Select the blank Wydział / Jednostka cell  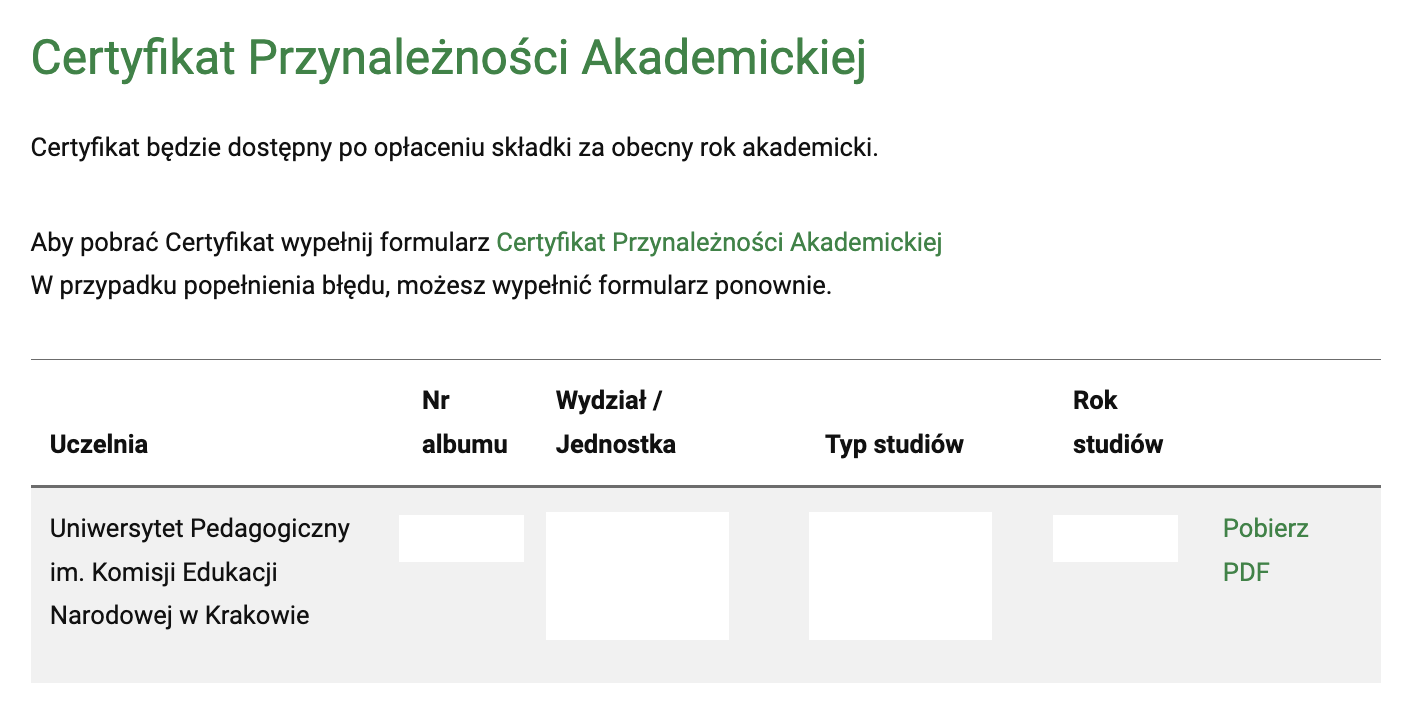pyautogui.click(x=637, y=575)
